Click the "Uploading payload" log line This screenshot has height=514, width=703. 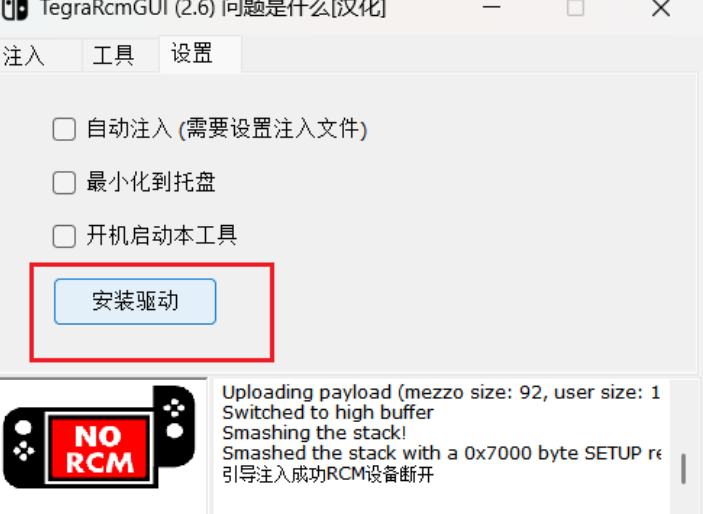pyautogui.click(x=441, y=392)
